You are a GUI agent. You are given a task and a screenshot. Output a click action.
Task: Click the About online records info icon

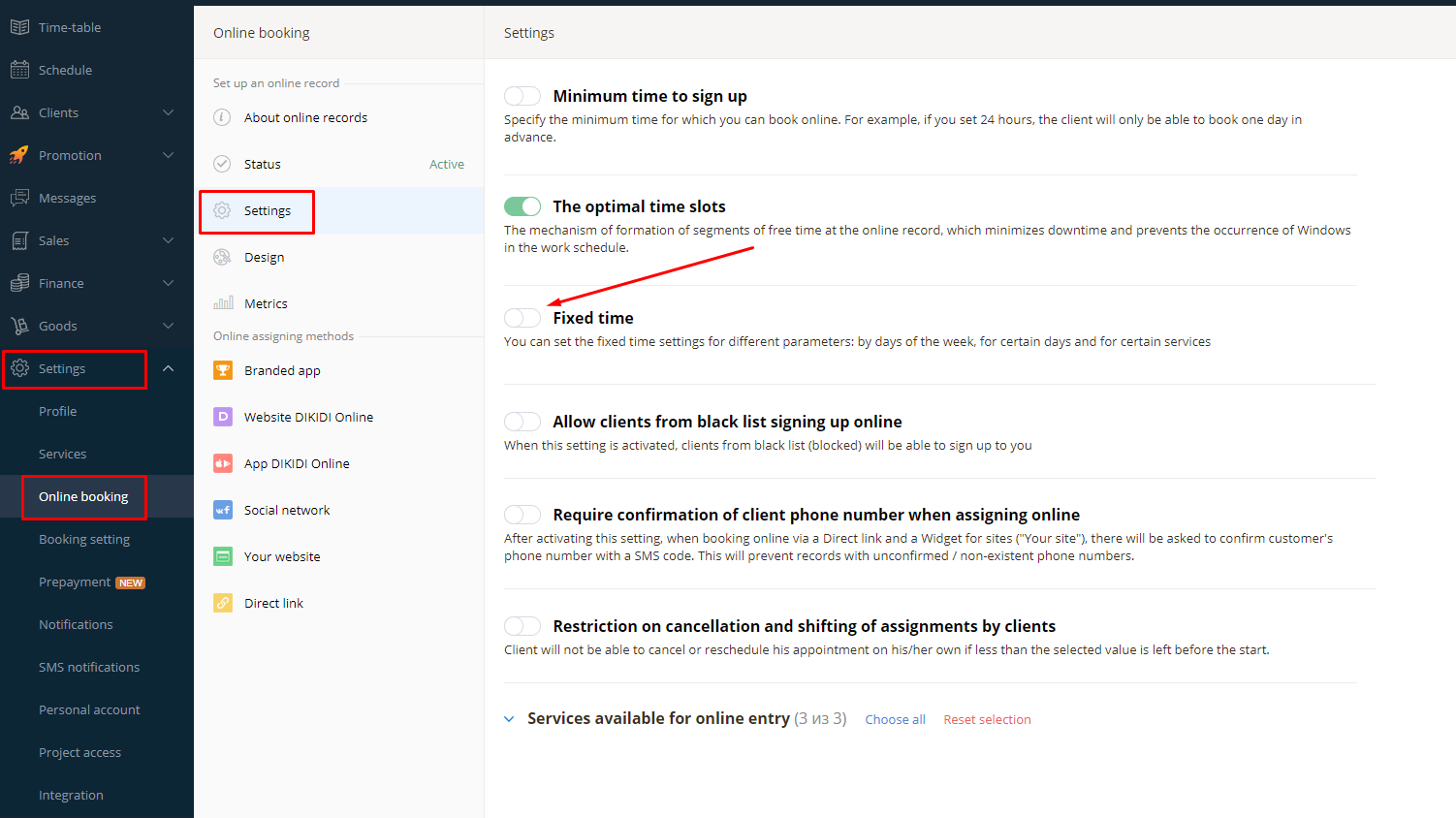(x=222, y=117)
